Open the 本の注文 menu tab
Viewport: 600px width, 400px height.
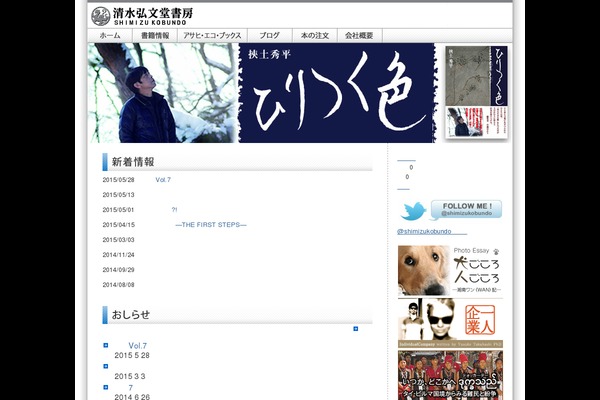[x=315, y=36]
